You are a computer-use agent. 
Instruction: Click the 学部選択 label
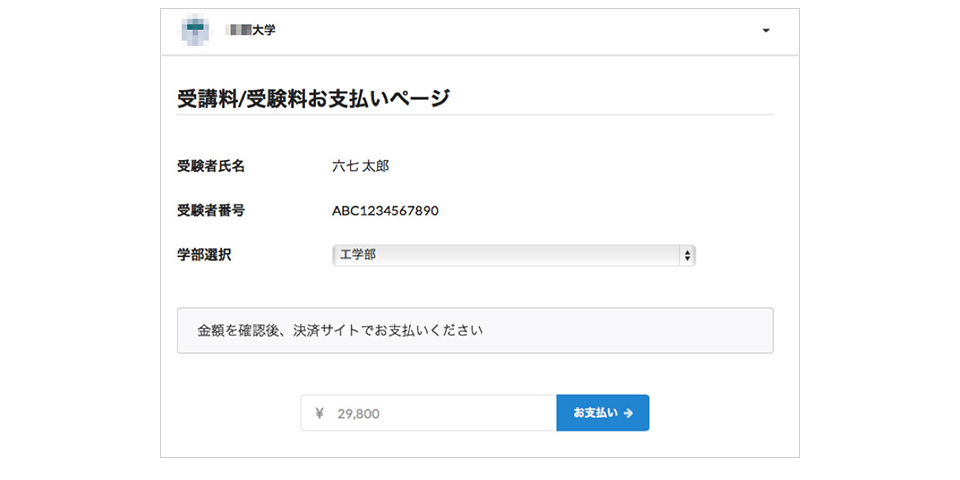204,256
